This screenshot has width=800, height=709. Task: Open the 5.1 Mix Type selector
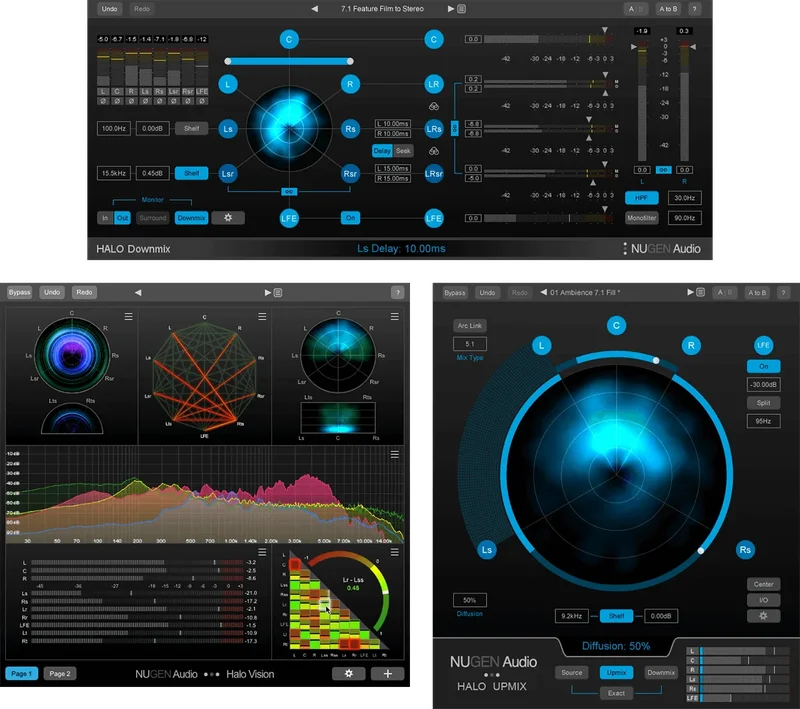pyautogui.click(x=469, y=344)
